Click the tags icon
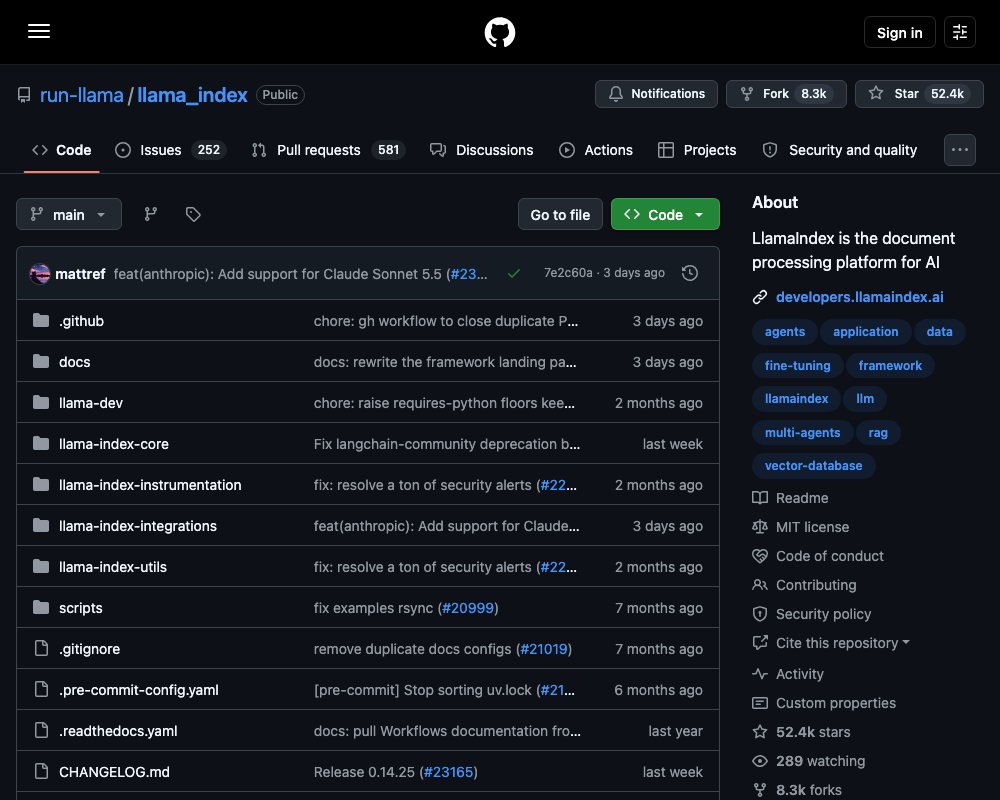Image resolution: width=1000 pixels, height=800 pixels. (193, 214)
